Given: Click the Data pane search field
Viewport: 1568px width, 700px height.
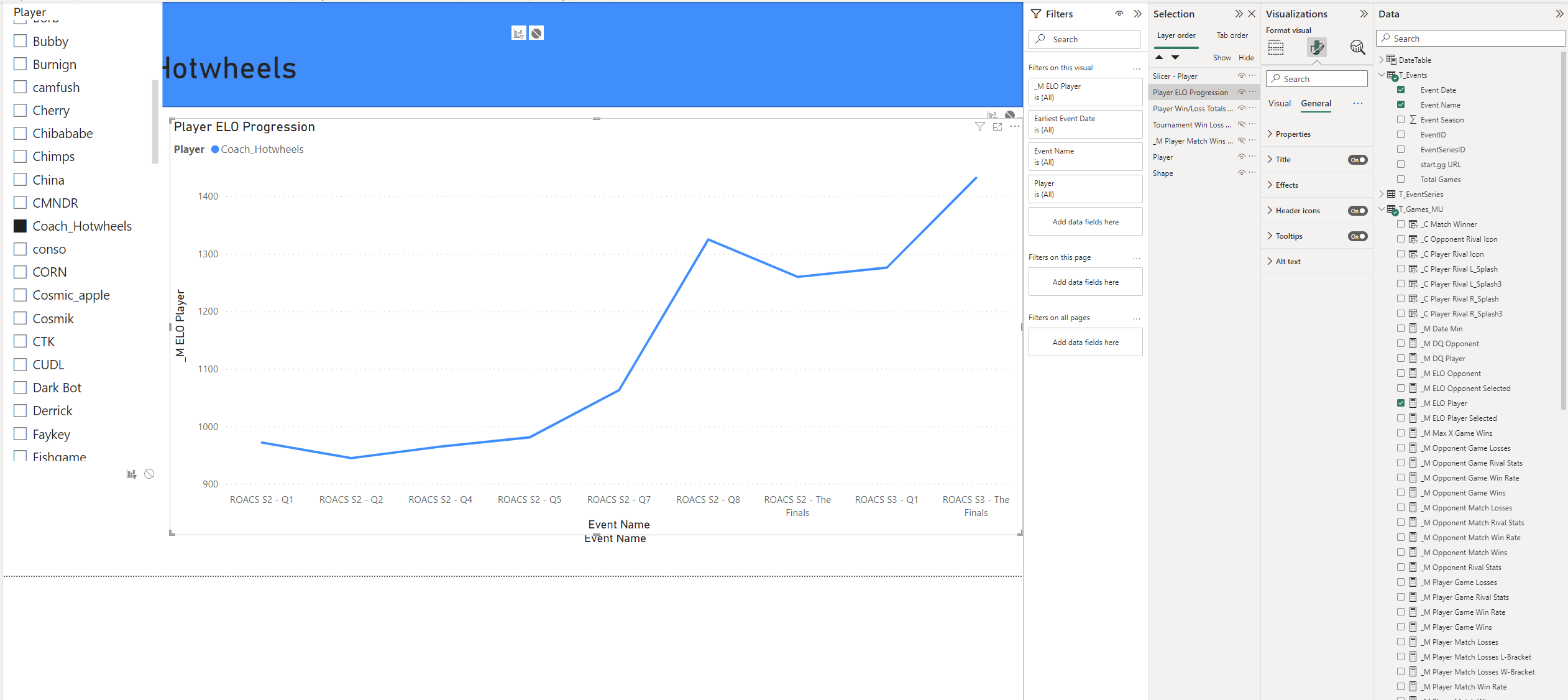Looking at the screenshot, I should (1470, 39).
